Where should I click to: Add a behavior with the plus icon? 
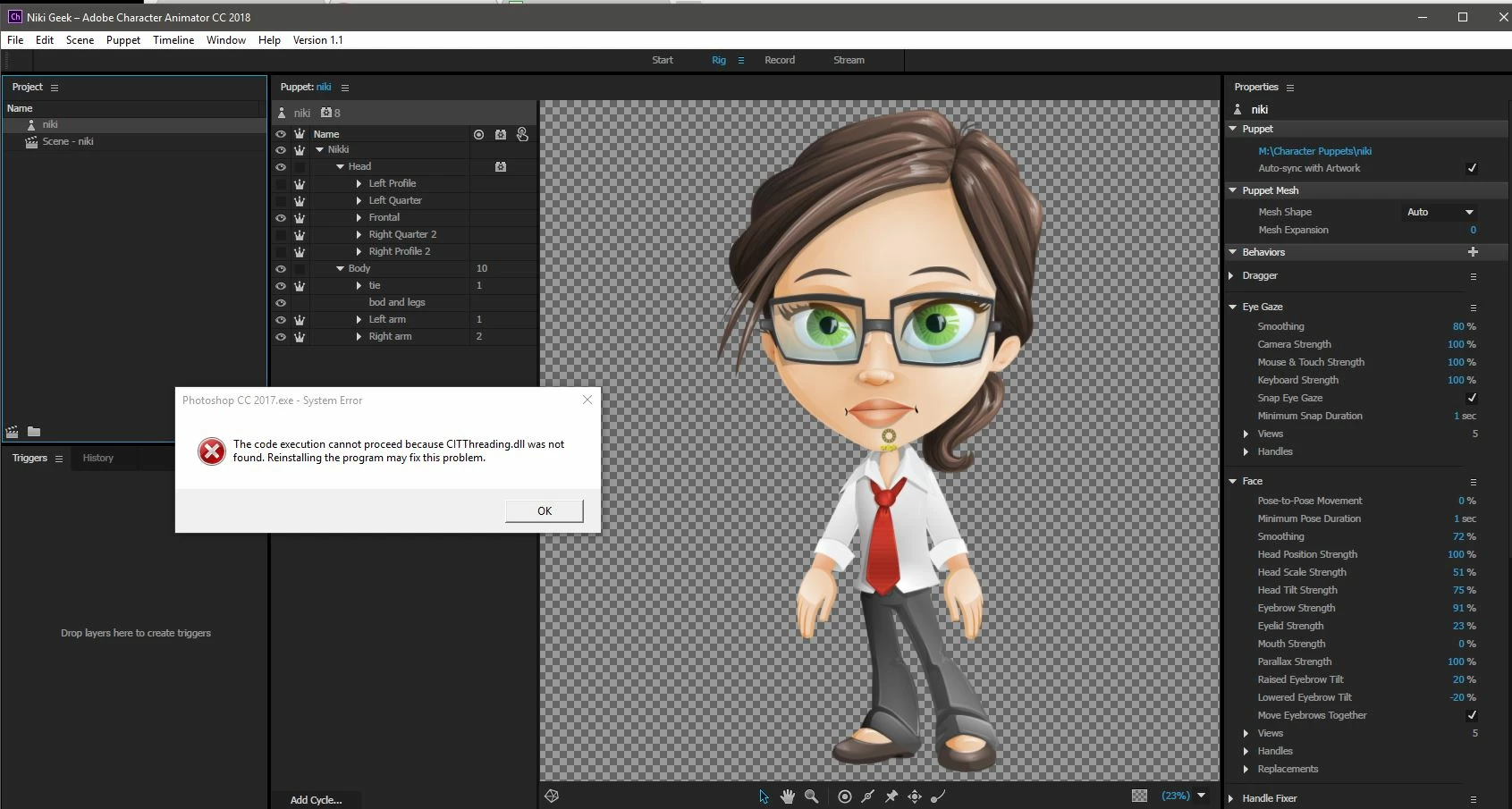coord(1473,252)
